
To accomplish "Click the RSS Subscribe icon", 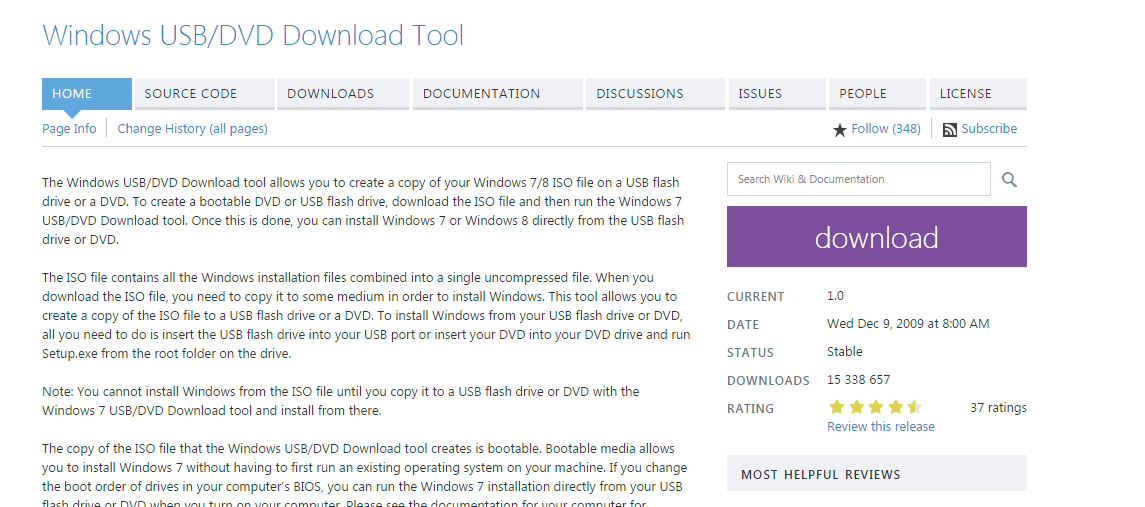I will (950, 130).
